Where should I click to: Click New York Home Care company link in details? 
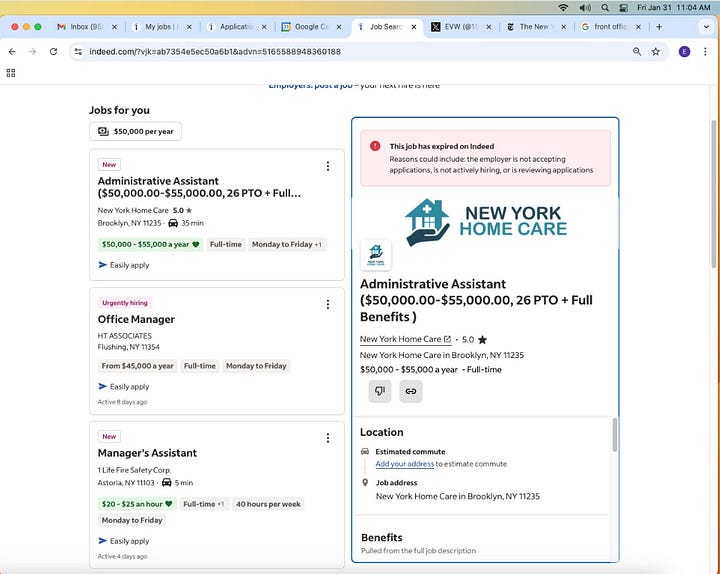point(405,339)
